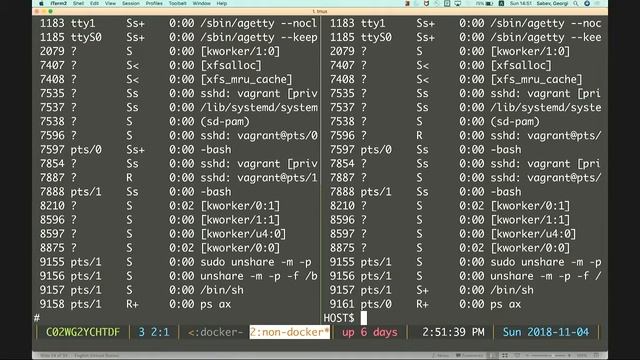Open the Toolbelt menu
Viewport: 640px width, 360px height.
coord(178,3)
